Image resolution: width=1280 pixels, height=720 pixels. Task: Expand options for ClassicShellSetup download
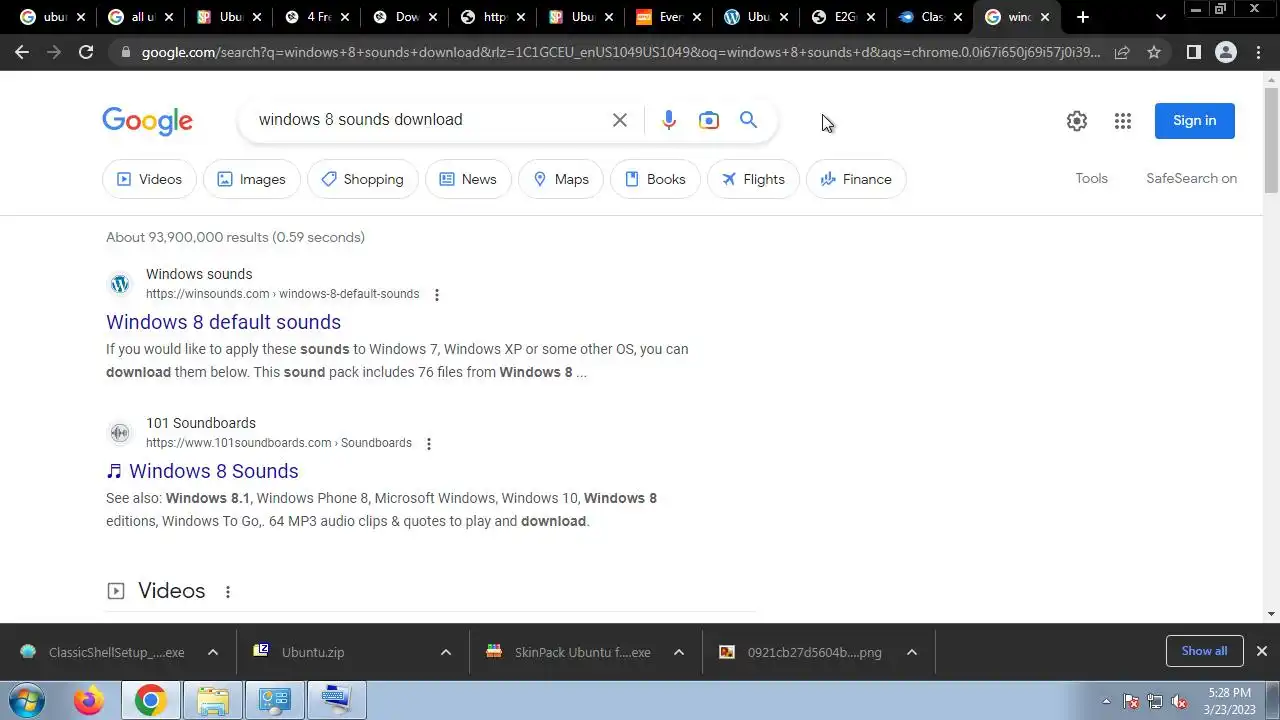tap(212, 652)
